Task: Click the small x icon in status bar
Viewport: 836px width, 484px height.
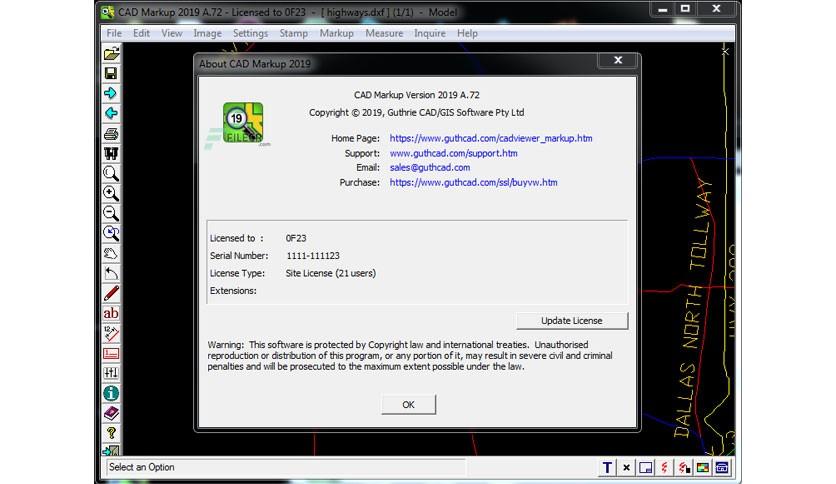Action: click(x=626, y=467)
